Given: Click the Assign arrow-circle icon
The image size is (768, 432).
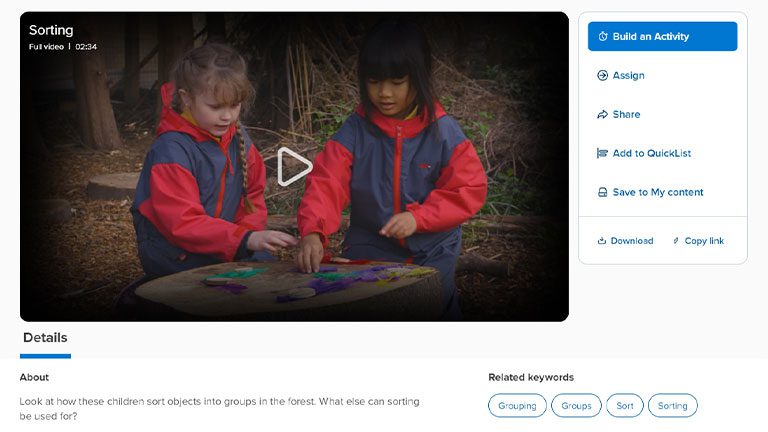Looking at the screenshot, I should [x=602, y=75].
